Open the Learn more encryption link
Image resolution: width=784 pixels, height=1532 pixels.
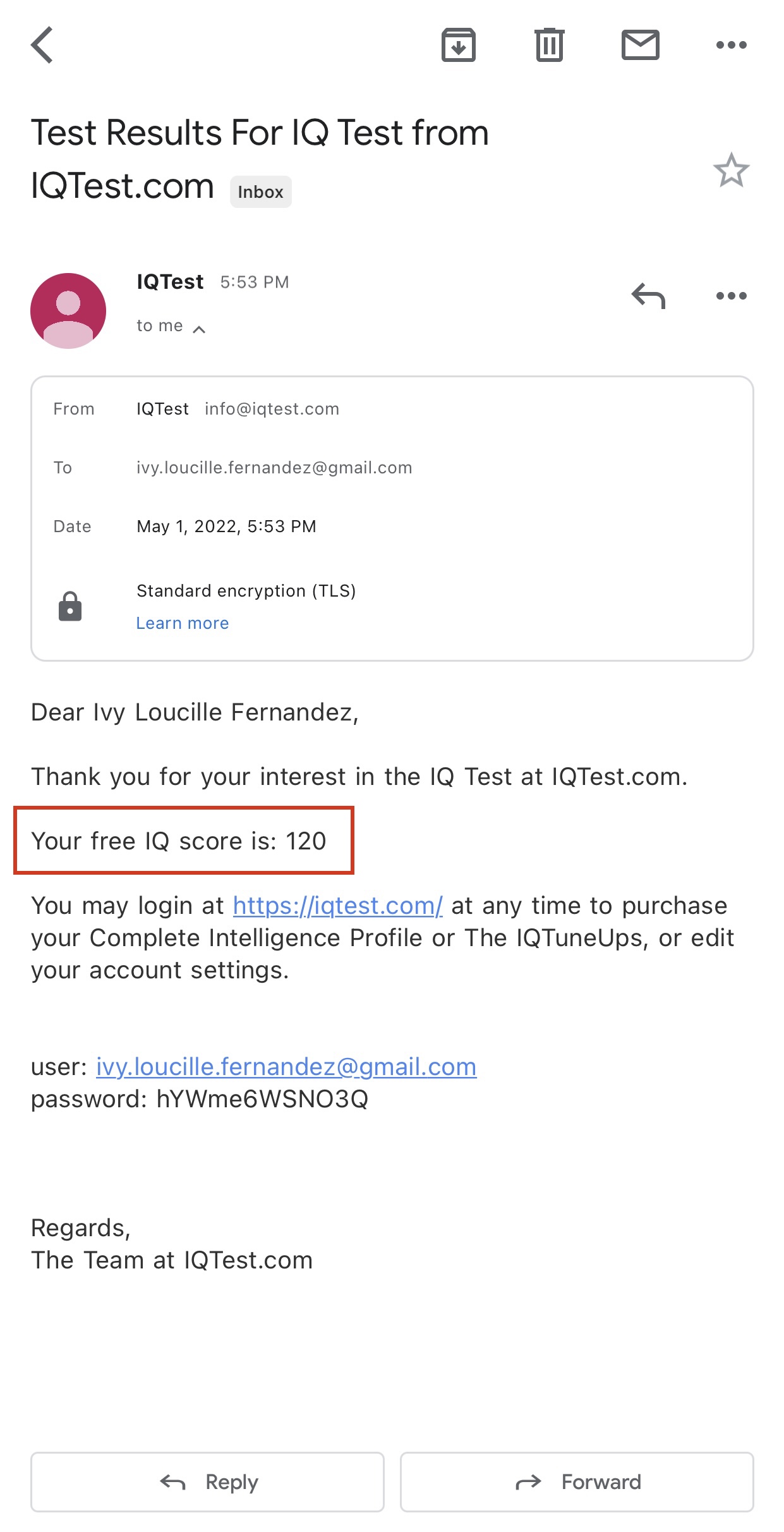183,623
